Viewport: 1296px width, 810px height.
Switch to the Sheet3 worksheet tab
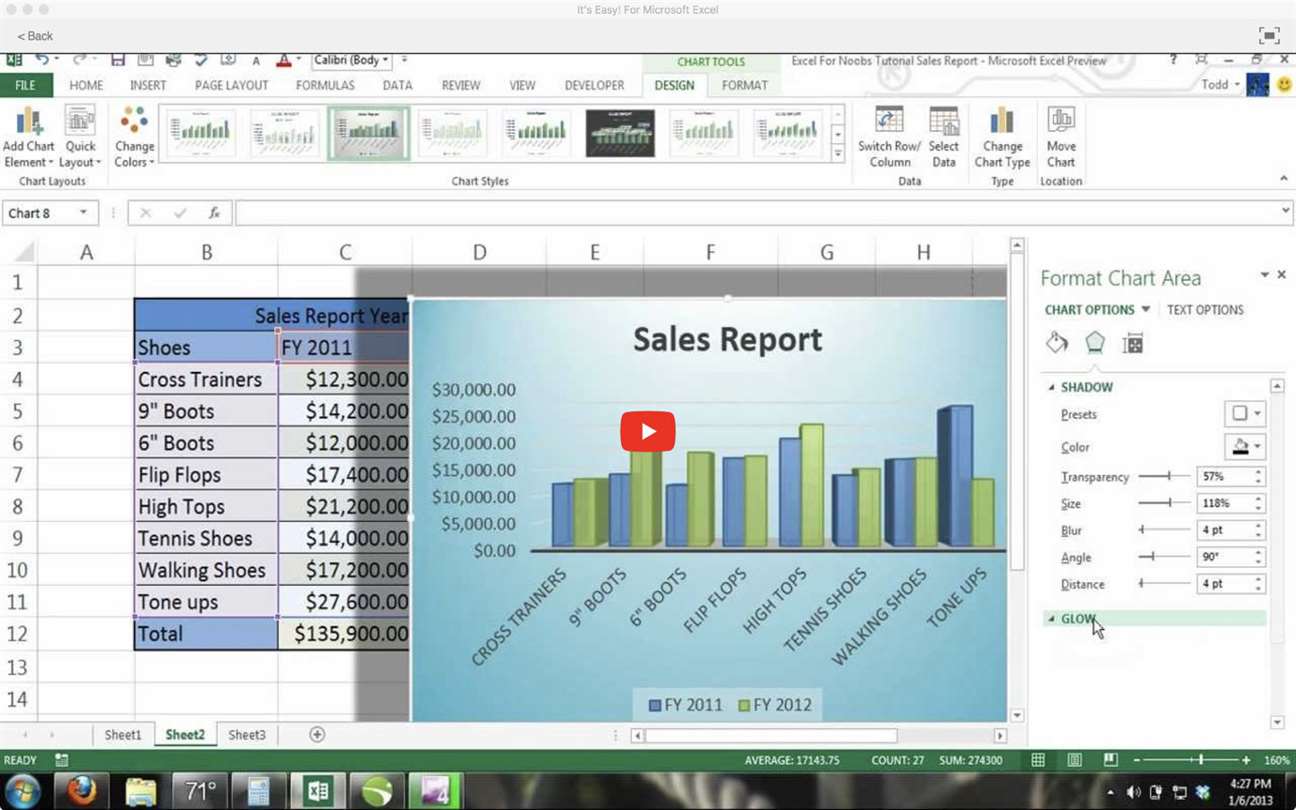(247, 734)
